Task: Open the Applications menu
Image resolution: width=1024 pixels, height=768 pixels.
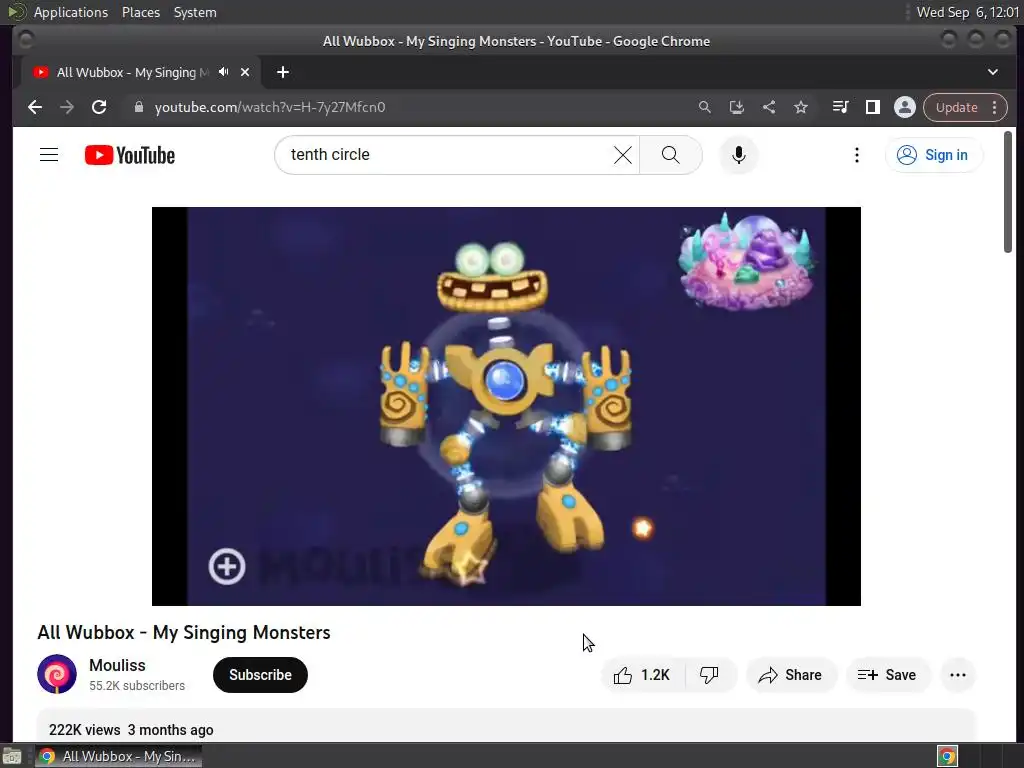Action: click(x=71, y=12)
